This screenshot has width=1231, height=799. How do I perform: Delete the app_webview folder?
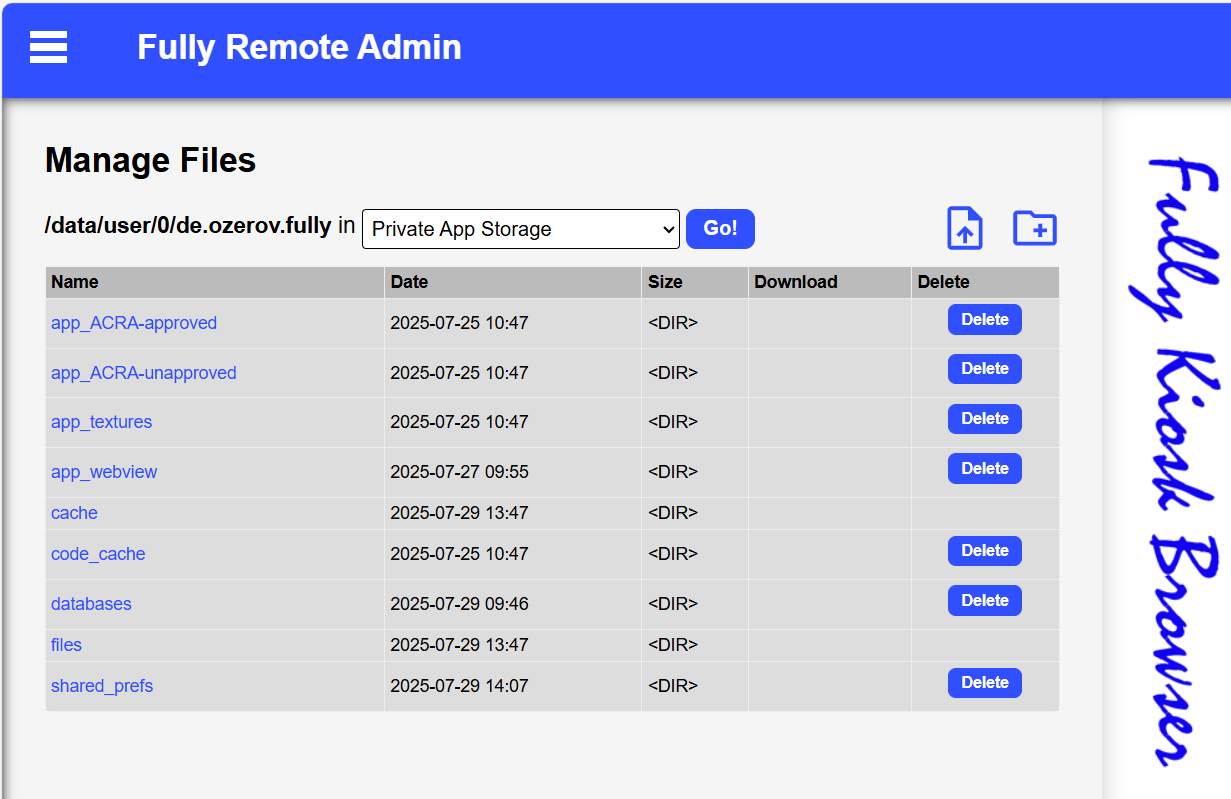[x=985, y=469]
